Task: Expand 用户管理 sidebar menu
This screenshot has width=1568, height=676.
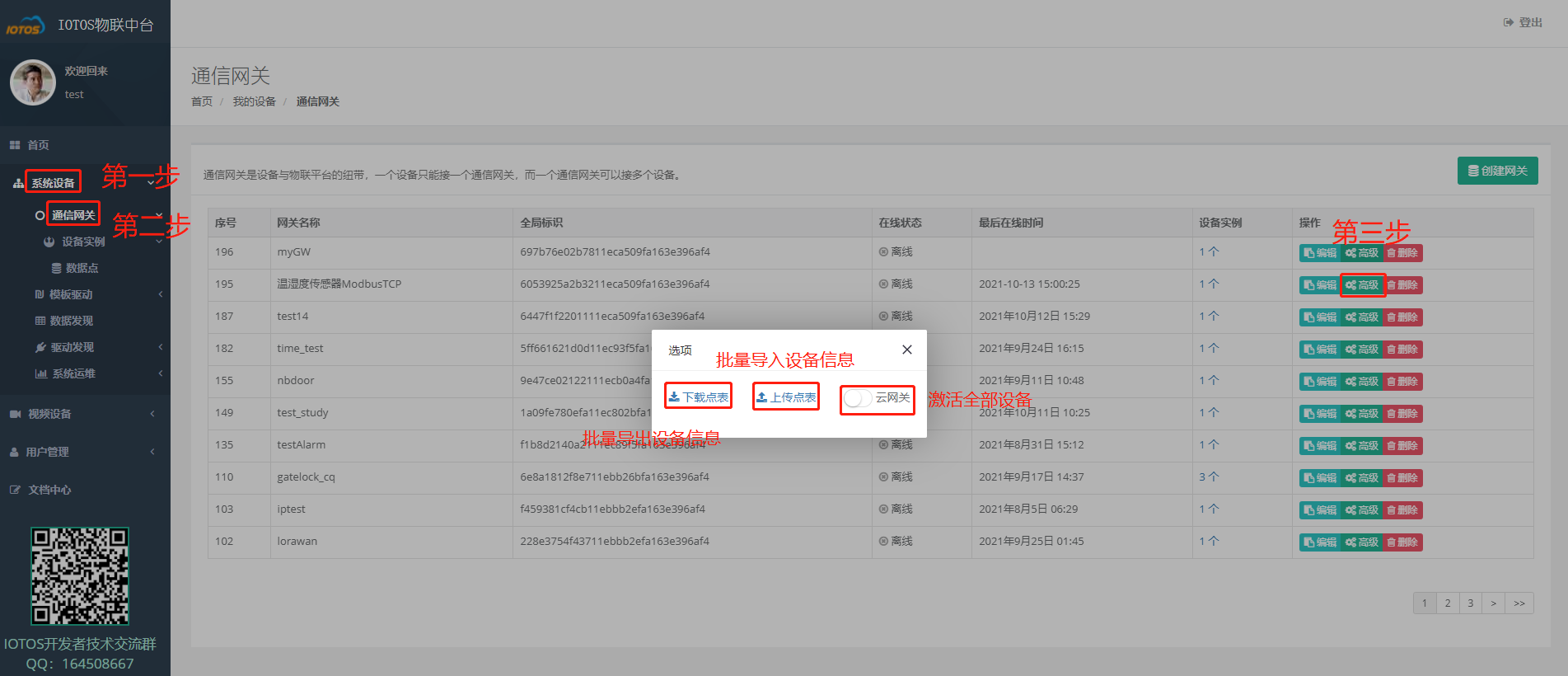Action: click(x=47, y=452)
